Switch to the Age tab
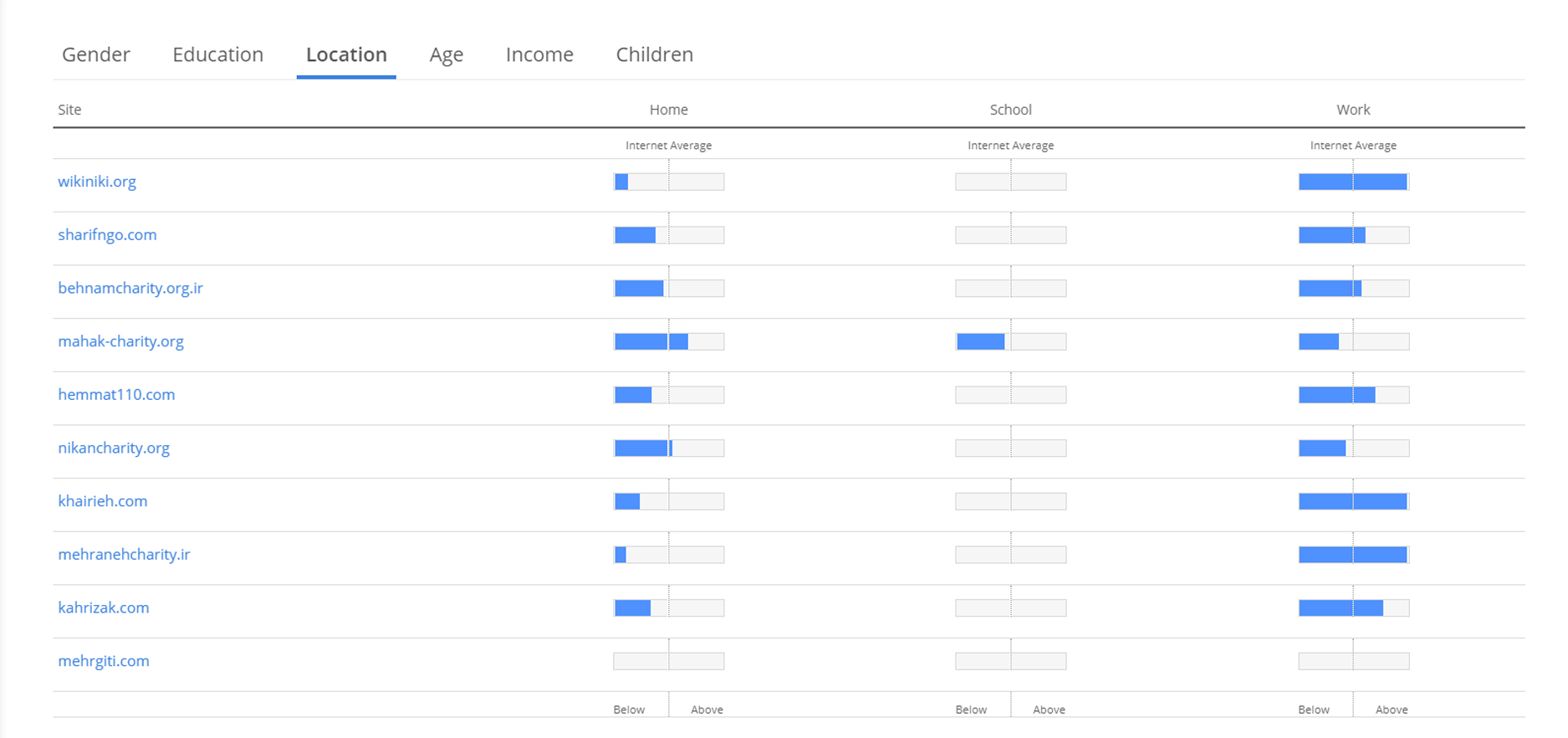The width and height of the screenshot is (1568, 738). pyautogui.click(x=446, y=54)
